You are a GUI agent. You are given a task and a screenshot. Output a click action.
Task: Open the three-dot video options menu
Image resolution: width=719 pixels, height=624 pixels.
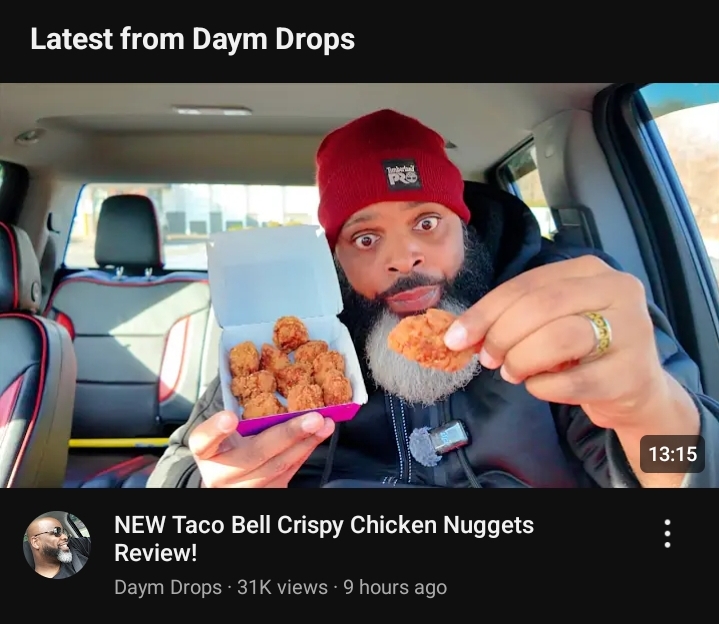point(668,534)
